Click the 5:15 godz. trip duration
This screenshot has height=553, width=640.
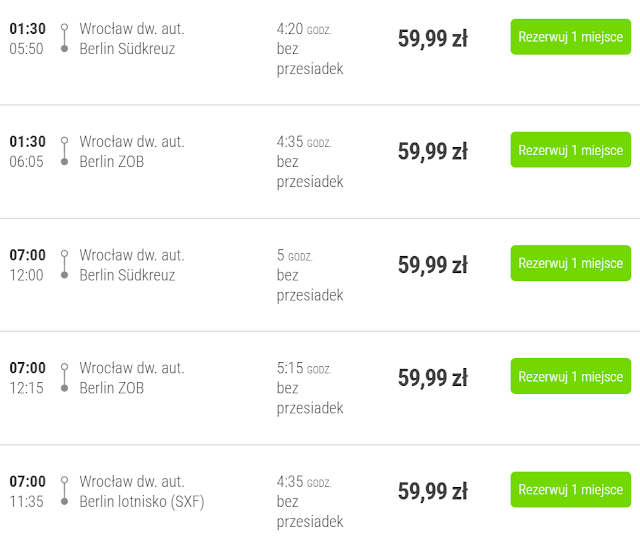tap(303, 368)
